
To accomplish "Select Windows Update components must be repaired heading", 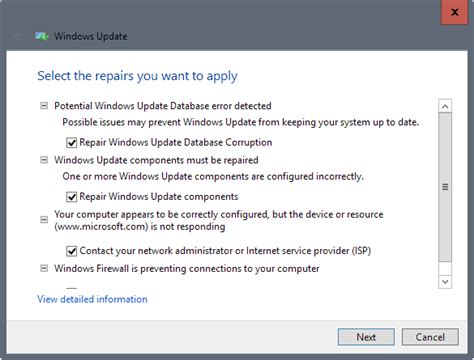I will pos(156,160).
